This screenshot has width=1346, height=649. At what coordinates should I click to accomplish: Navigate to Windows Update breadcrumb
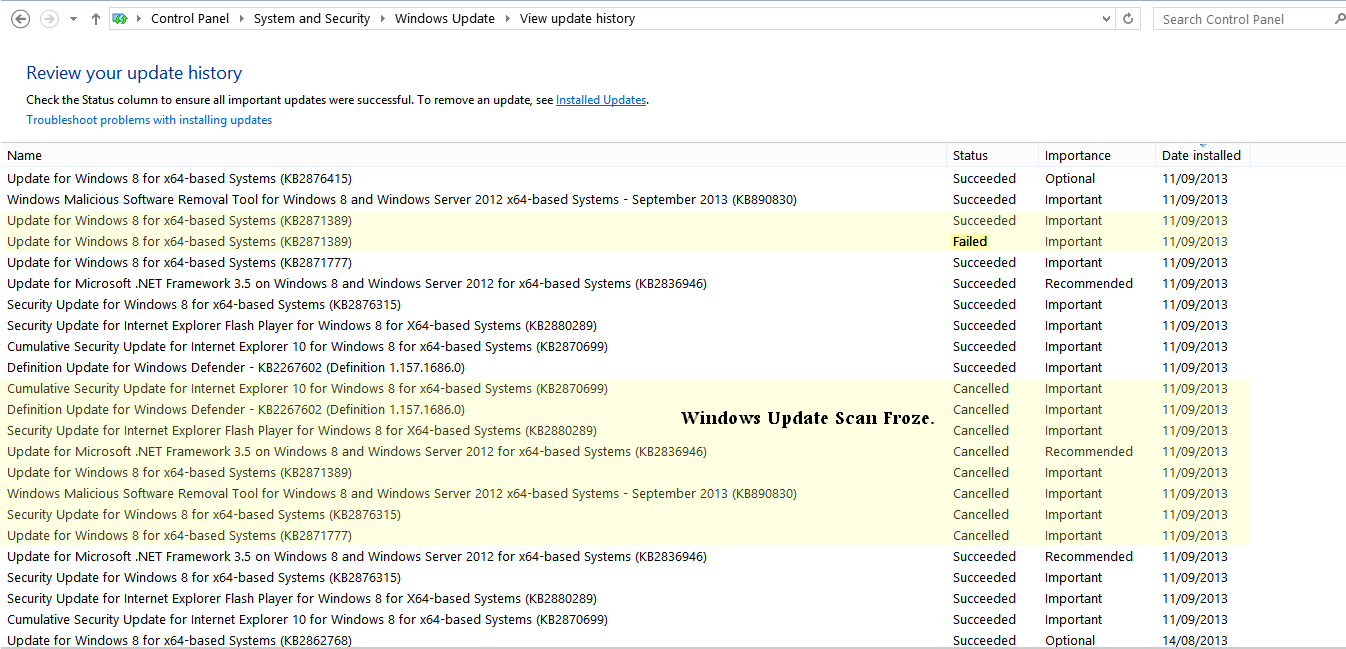[444, 19]
